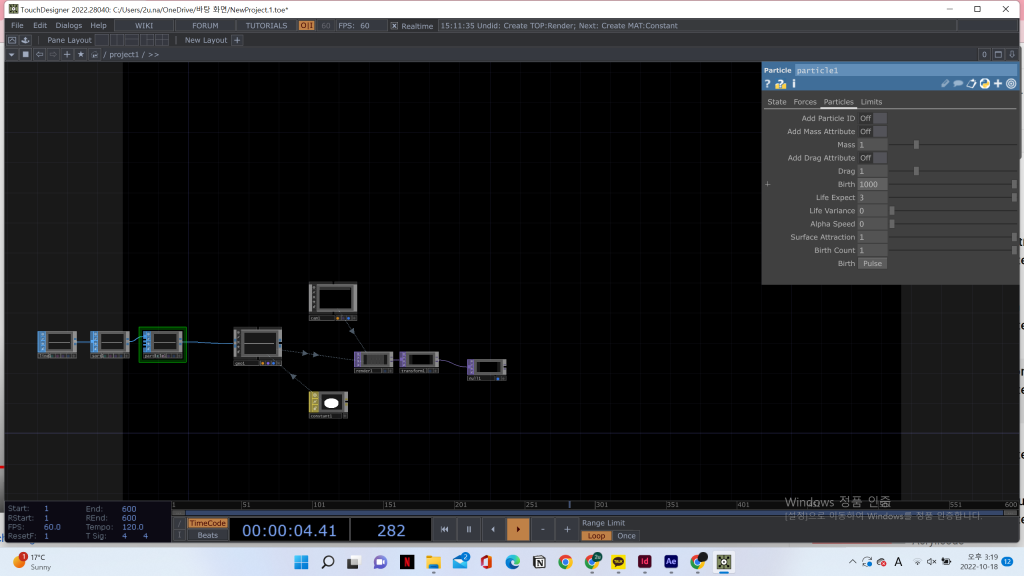Click the particle1 name field
The width and height of the screenshot is (1024, 576).
click(x=905, y=70)
